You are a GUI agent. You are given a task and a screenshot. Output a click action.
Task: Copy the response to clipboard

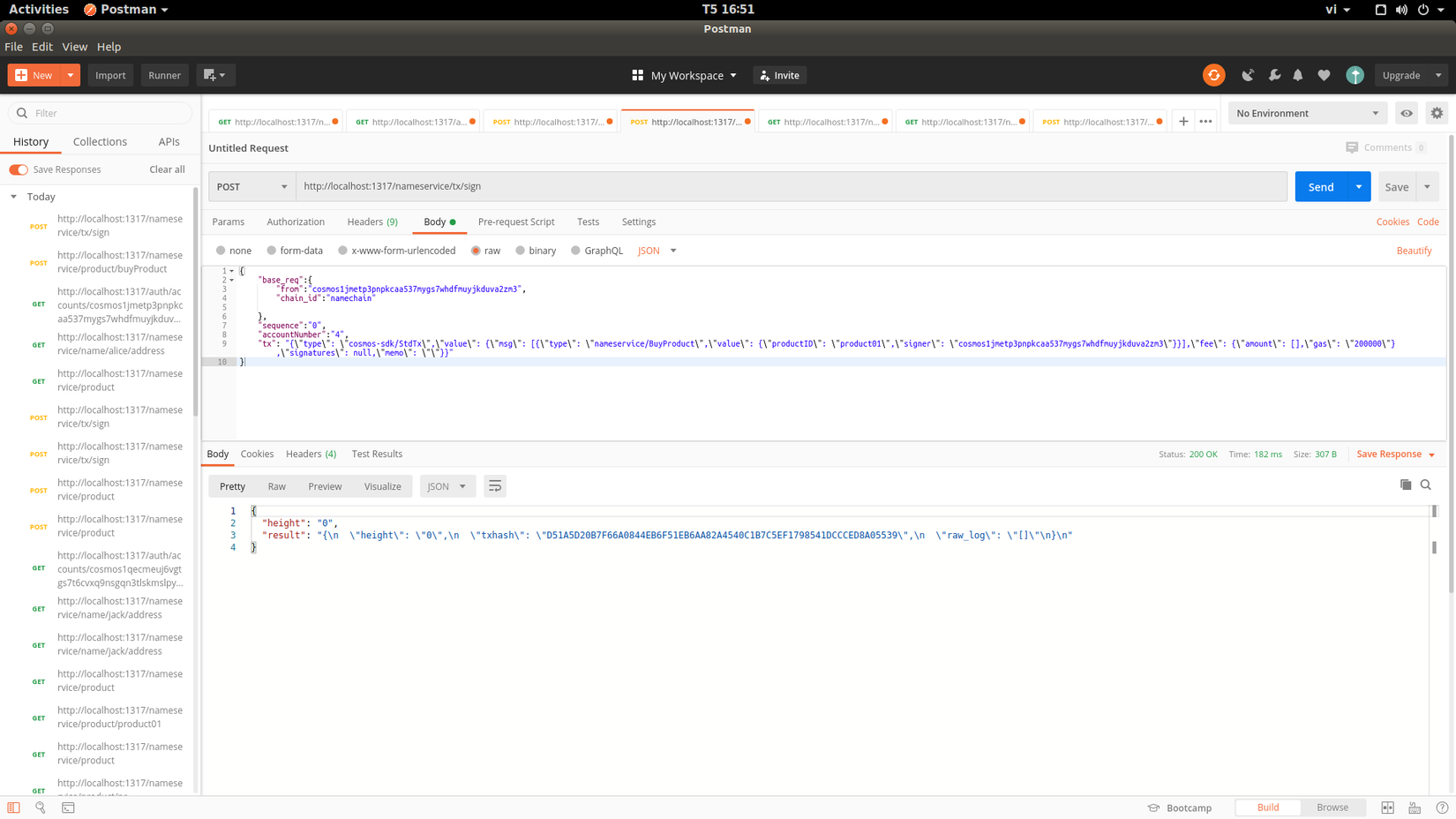(1406, 485)
